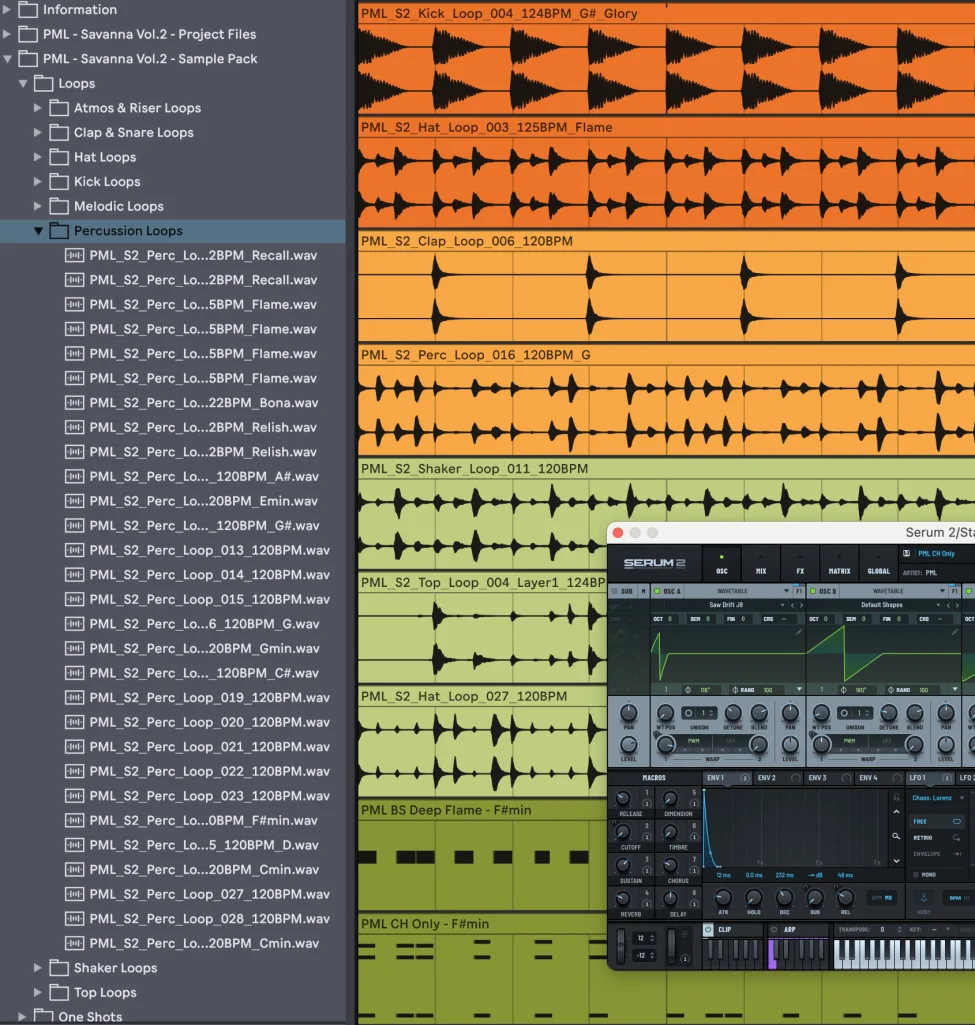
Task: Click the LFO HOST anchor icon
Action: (924, 897)
